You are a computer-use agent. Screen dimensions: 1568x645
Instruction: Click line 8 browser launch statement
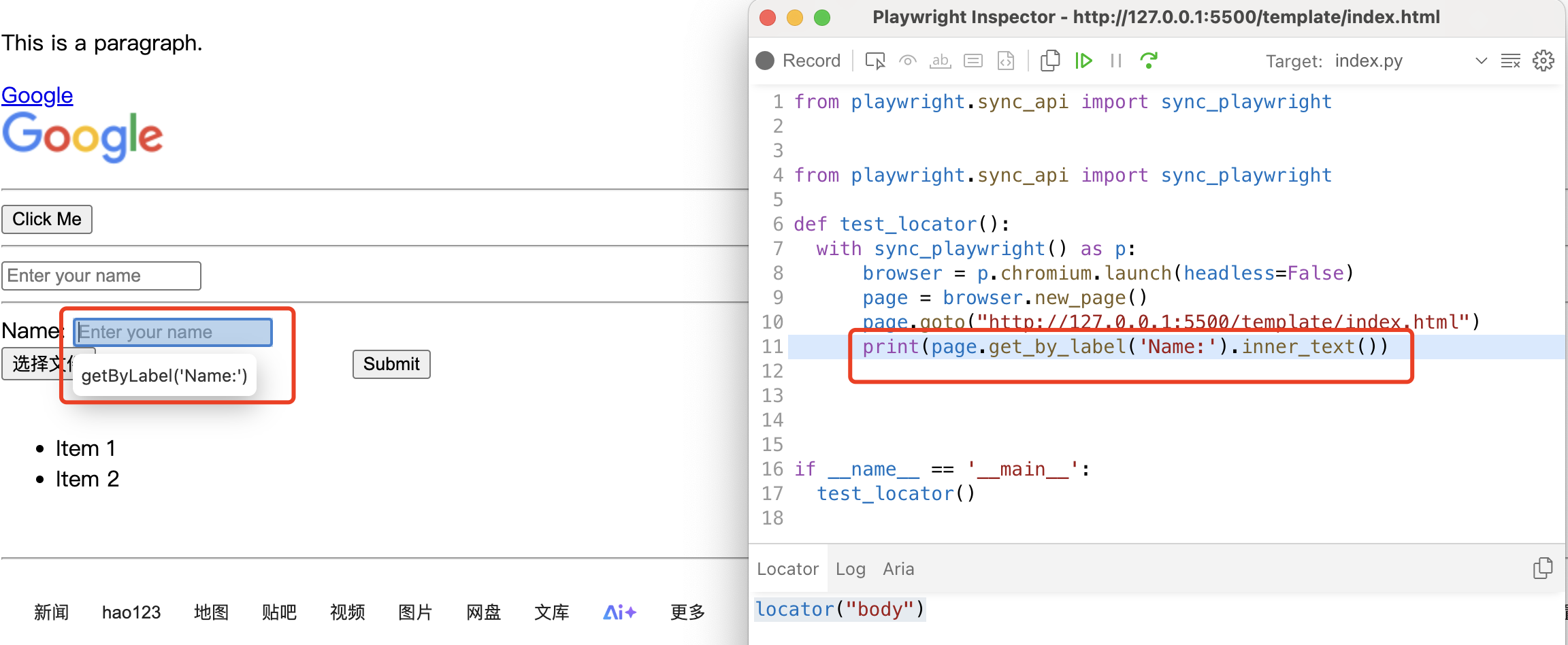click(x=1109, y=274)
